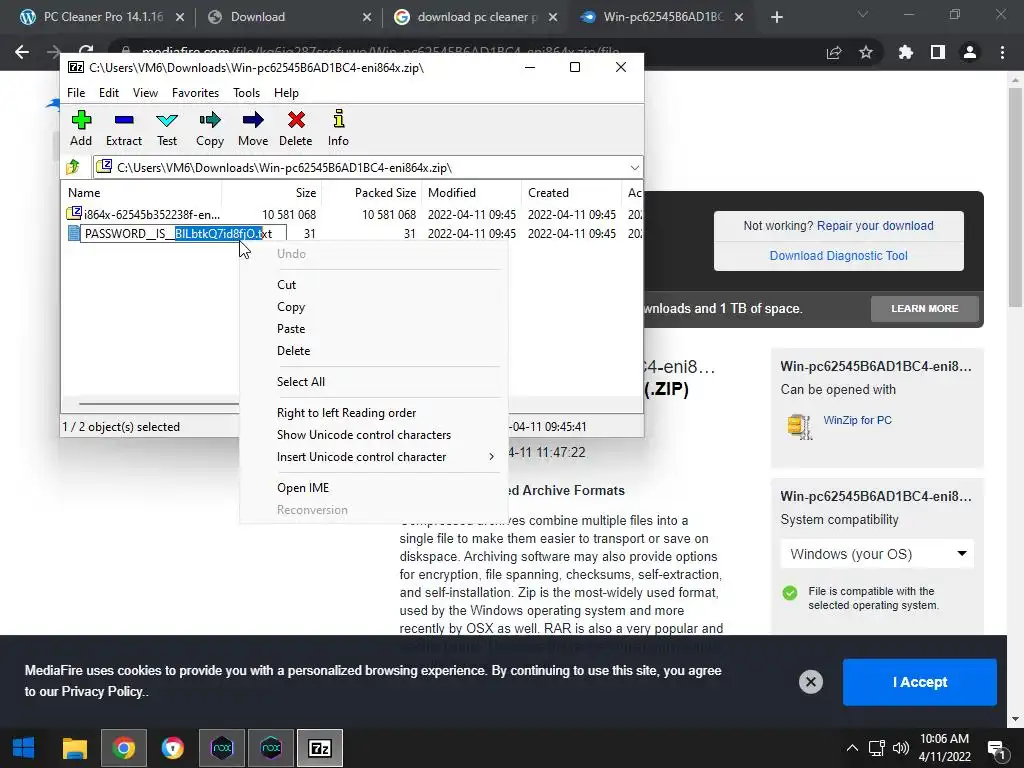Open the notification center icon
This screenshot has height=768, width=1024.
pyautogui.click(x=997, y=749)
